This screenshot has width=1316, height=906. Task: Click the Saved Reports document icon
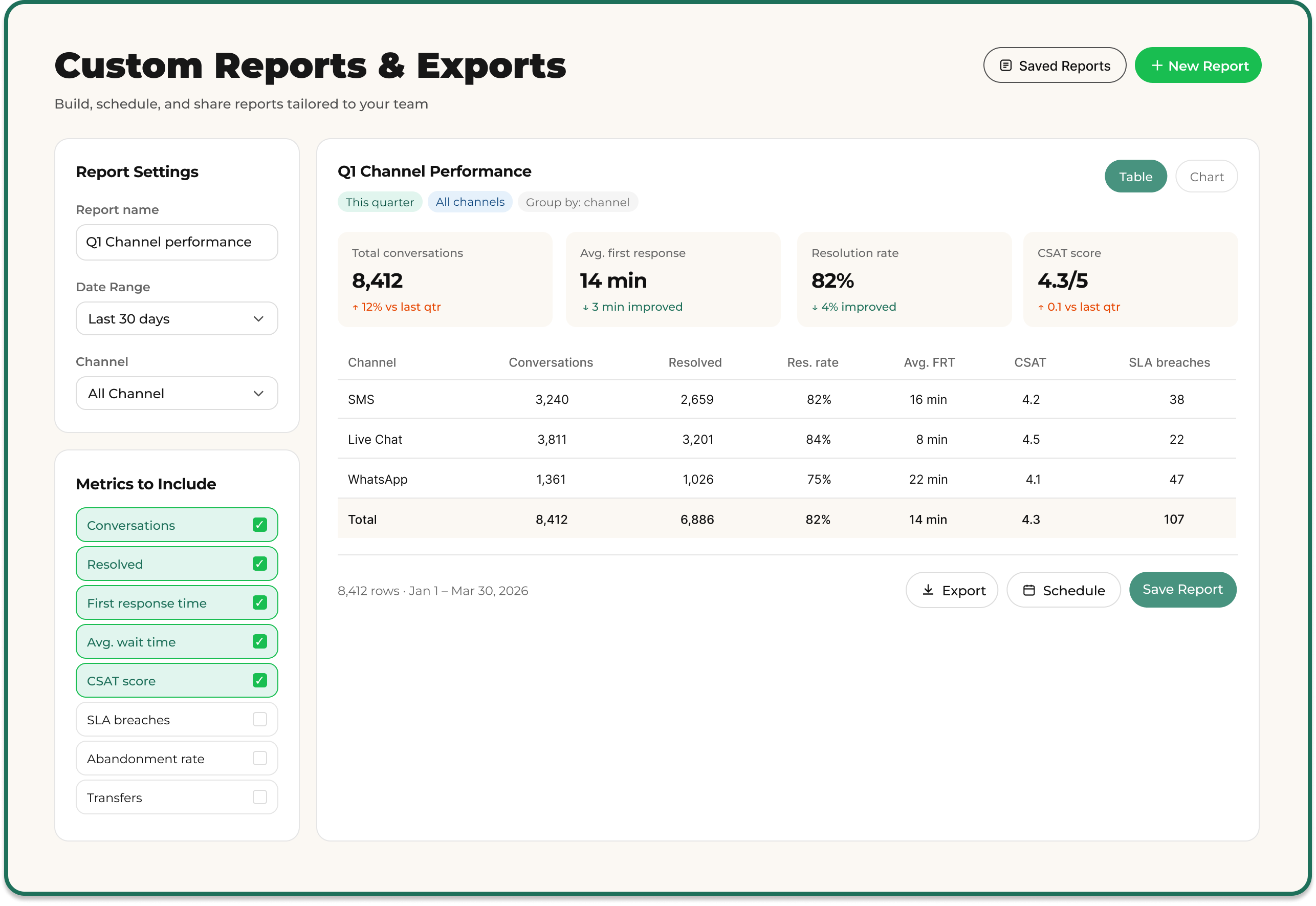click(x=1006, y=66)
